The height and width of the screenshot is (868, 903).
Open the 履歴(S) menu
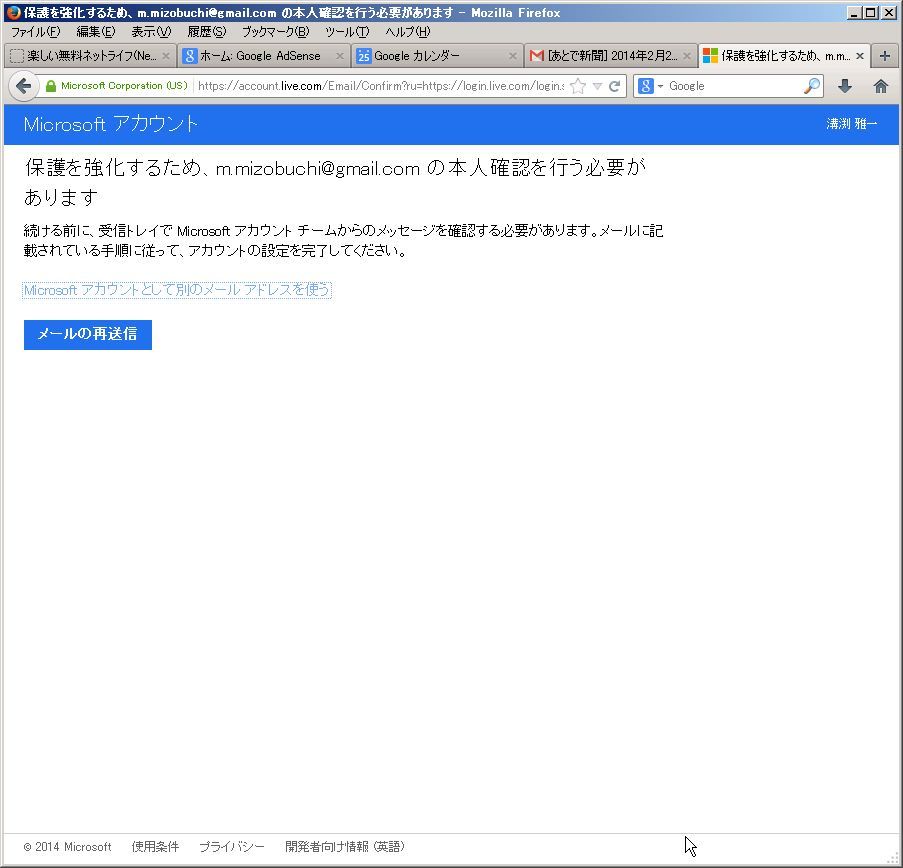pos(207,32)
